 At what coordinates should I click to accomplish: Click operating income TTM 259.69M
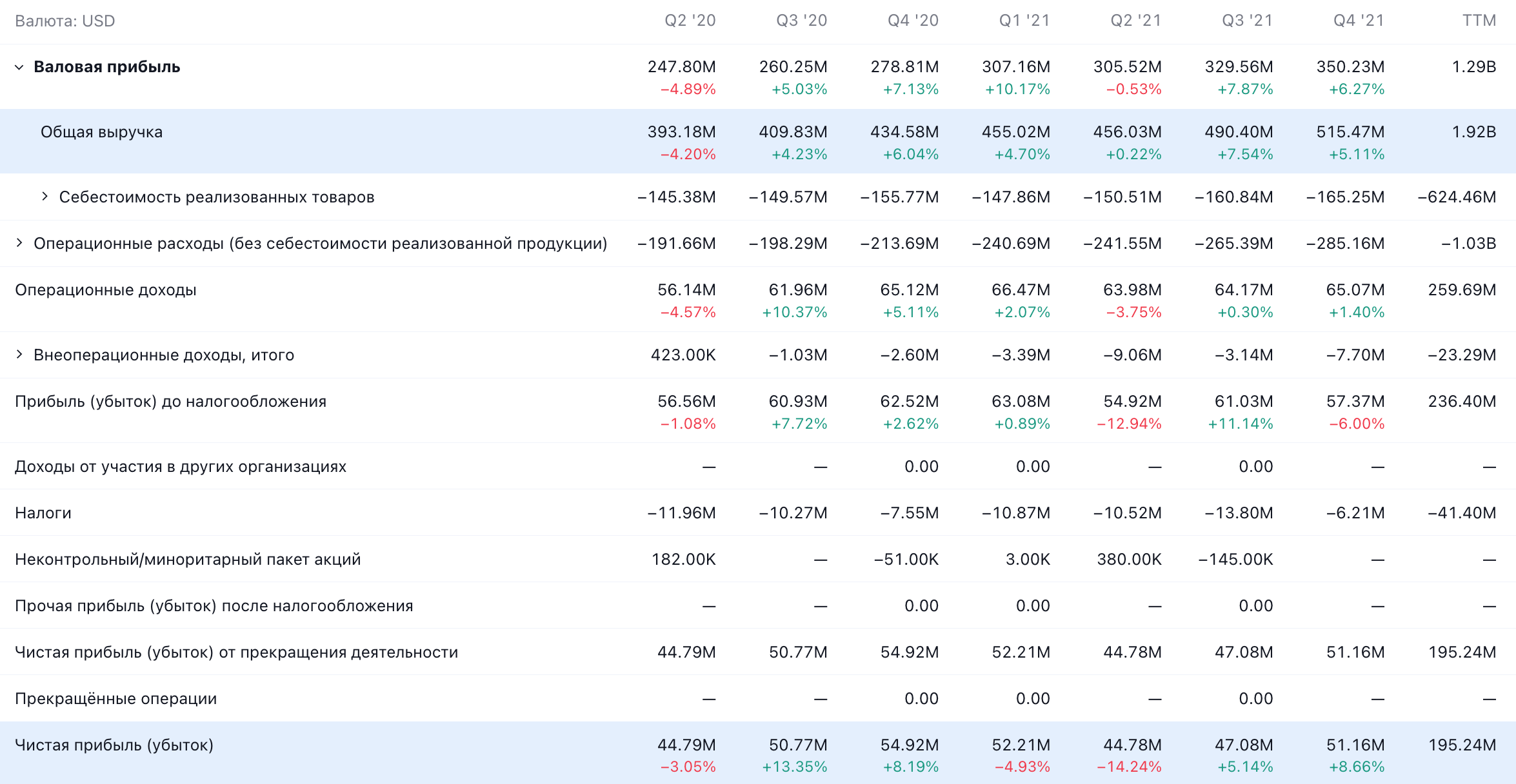click(x=1462, y=290)
